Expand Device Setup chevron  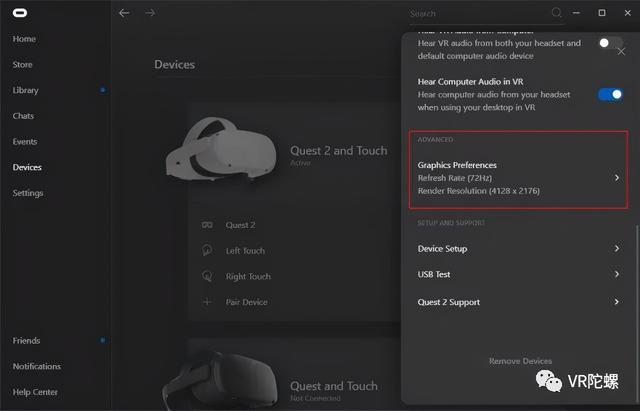coord(617,249)
